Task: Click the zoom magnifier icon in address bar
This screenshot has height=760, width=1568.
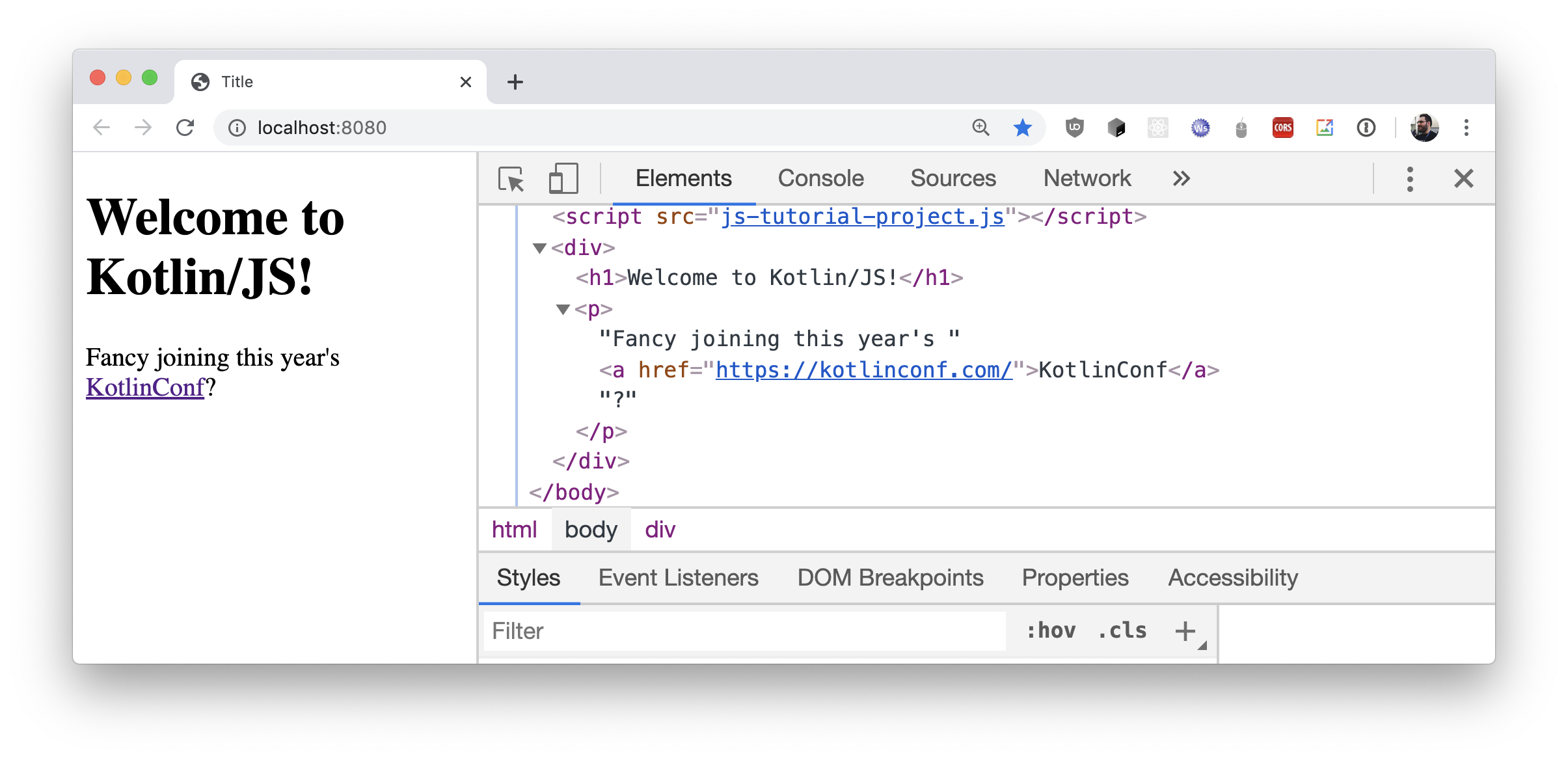Action: click(980, 128)
